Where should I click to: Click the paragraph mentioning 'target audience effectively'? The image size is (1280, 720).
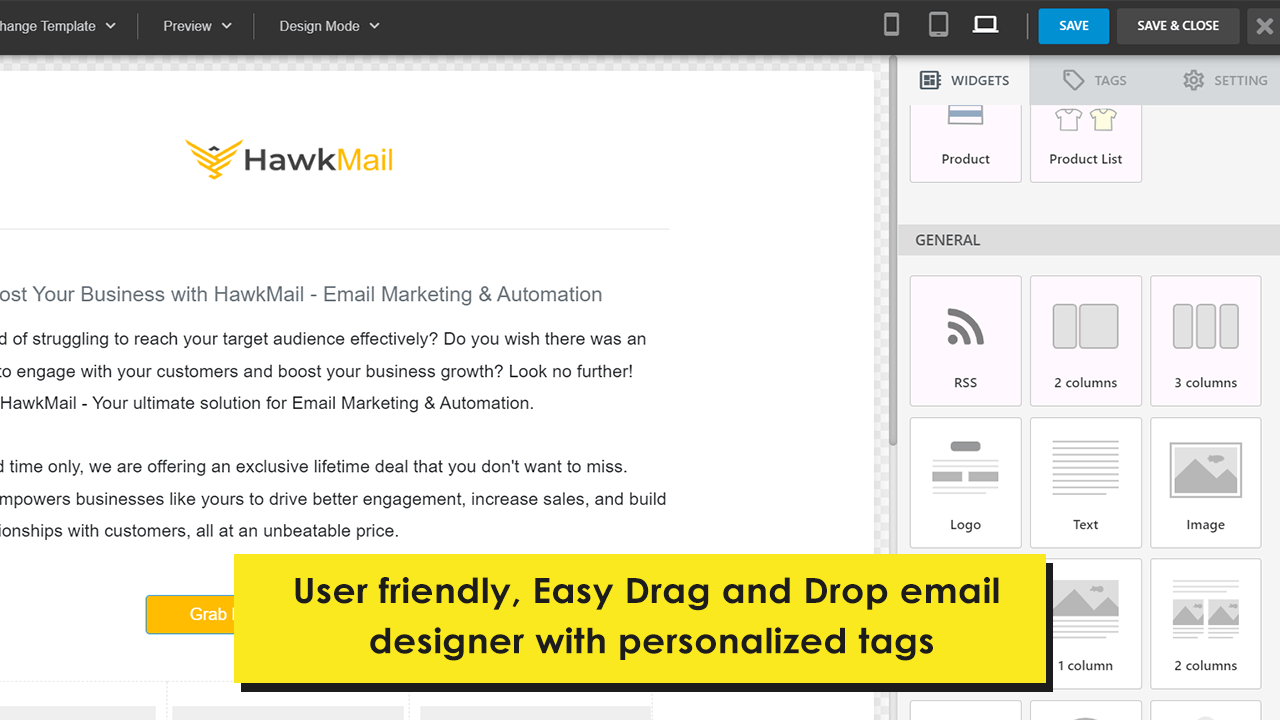pyautogui.click(x=323, y=371)
